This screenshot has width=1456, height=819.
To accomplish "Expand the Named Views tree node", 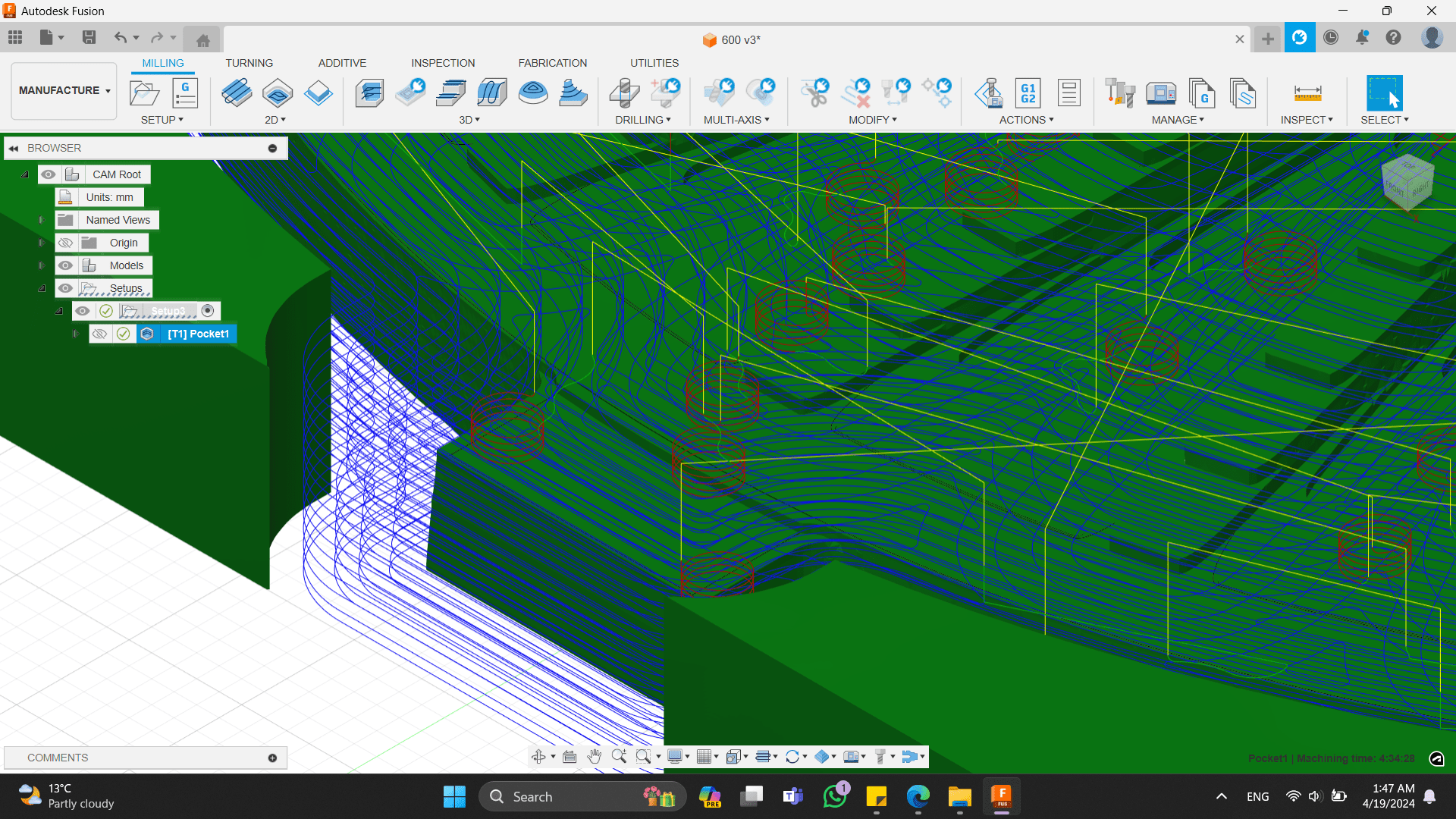I will click(42, 220).
